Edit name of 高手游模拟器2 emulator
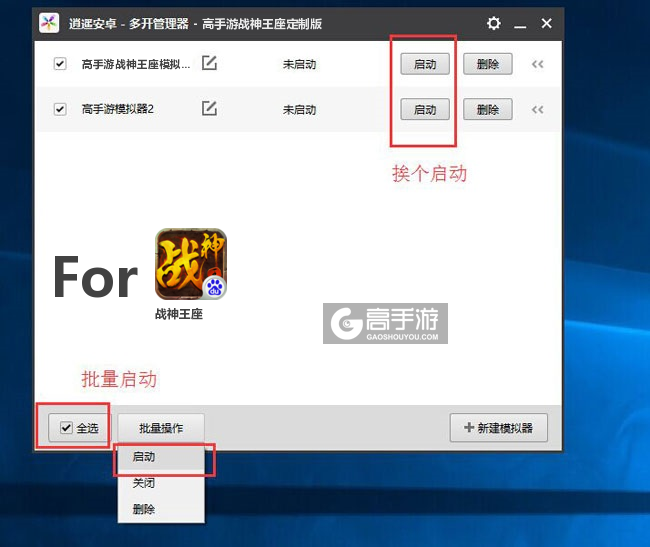This screenshot has width=650, height=547. tap(209, 108)
